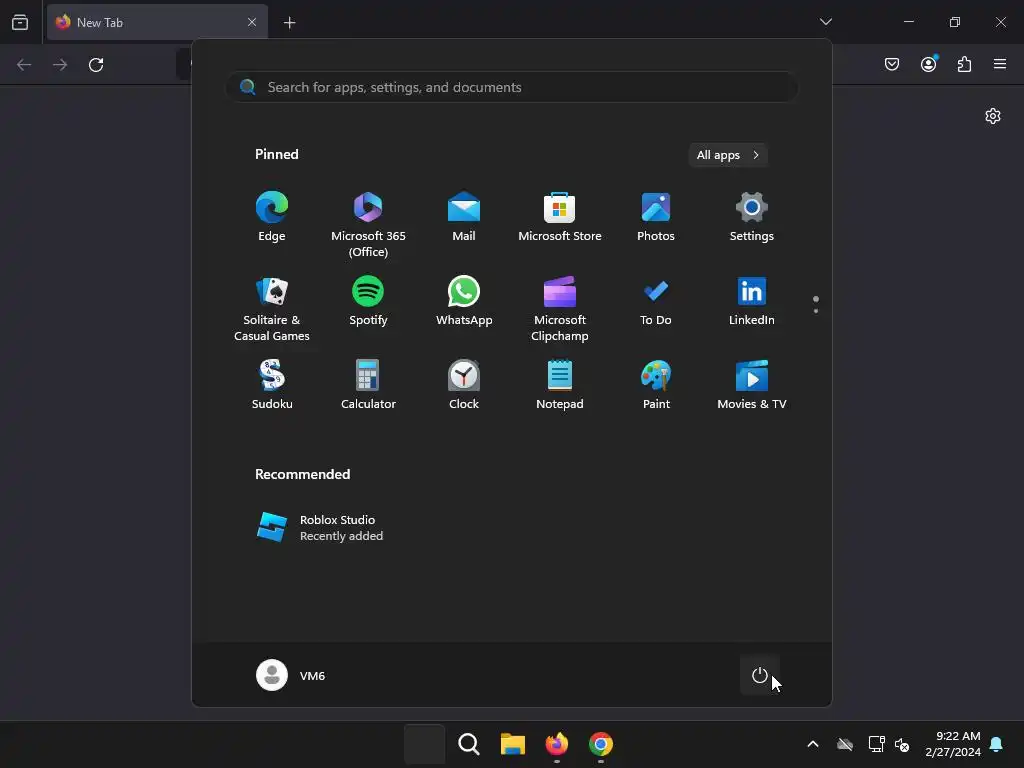The image size is (1024, 768).
Task: Open taskbar Search
Action: click(468, 744)
